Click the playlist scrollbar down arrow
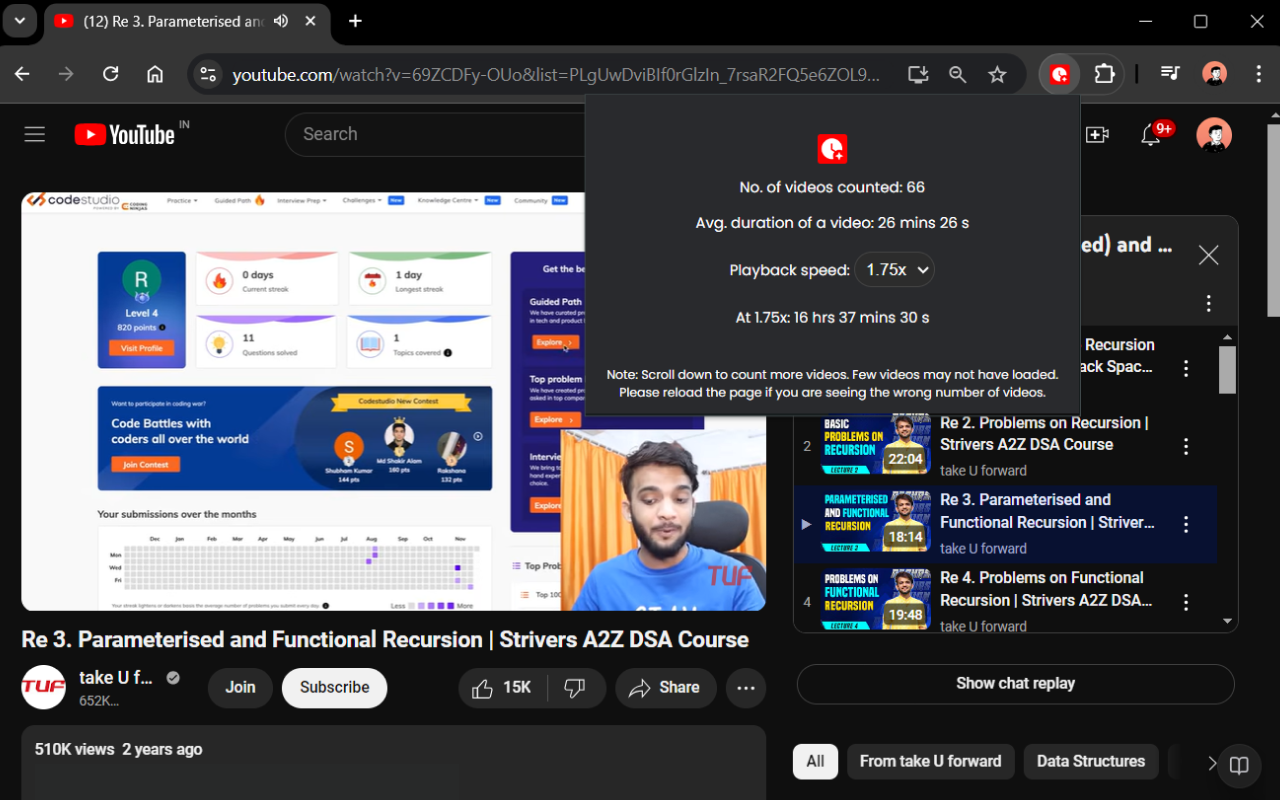Viewport: 1280px width, 800px height. (1227, 621)
